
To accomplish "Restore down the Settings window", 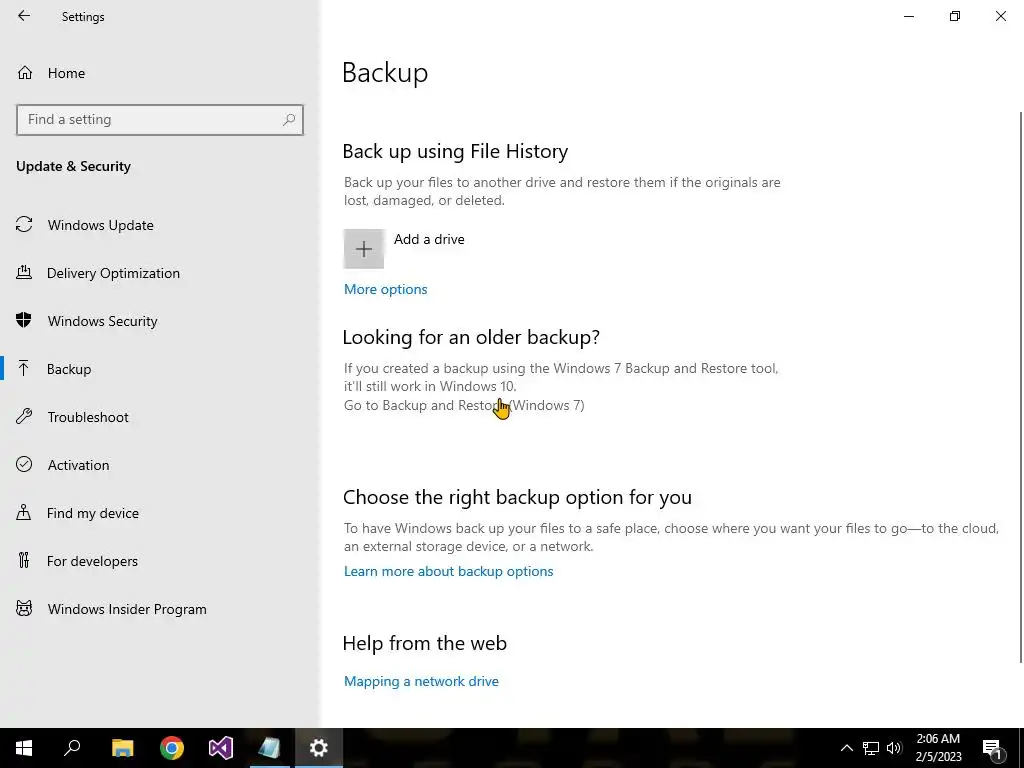I will click(955, 16).
